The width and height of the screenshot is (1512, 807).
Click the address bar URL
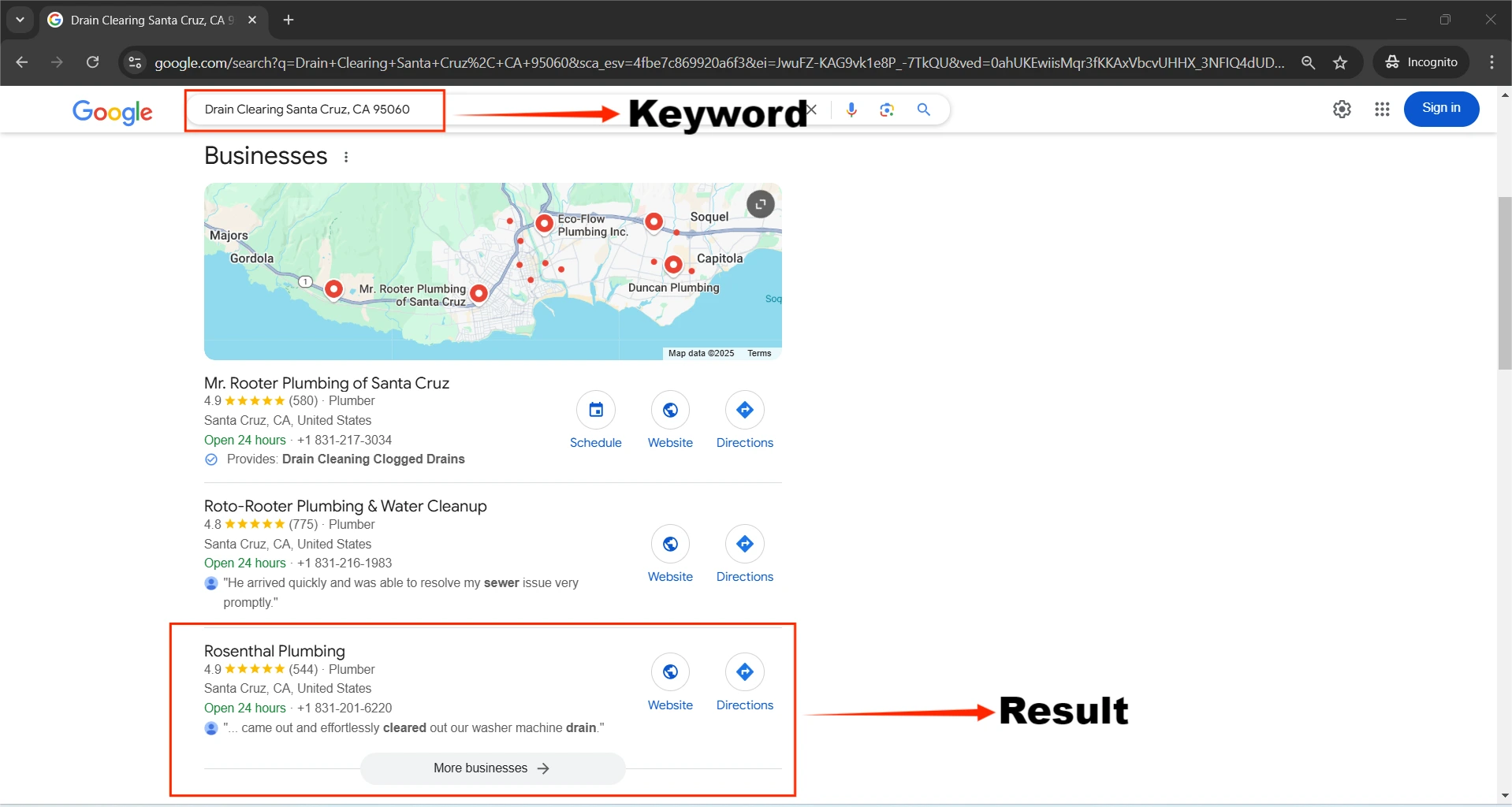click(x=719, y=62)
